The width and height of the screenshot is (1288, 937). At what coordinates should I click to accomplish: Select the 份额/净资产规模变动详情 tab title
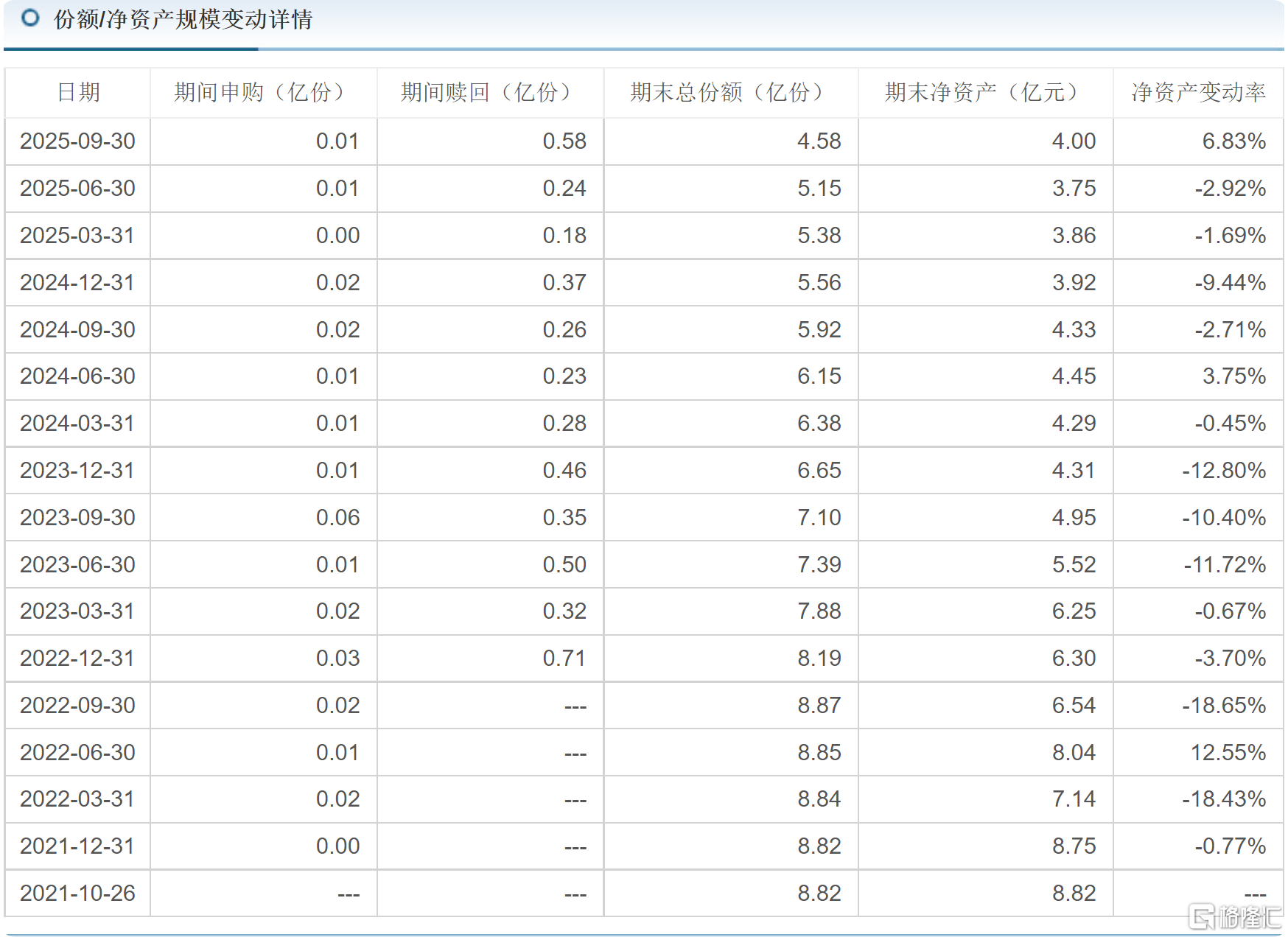182,21
